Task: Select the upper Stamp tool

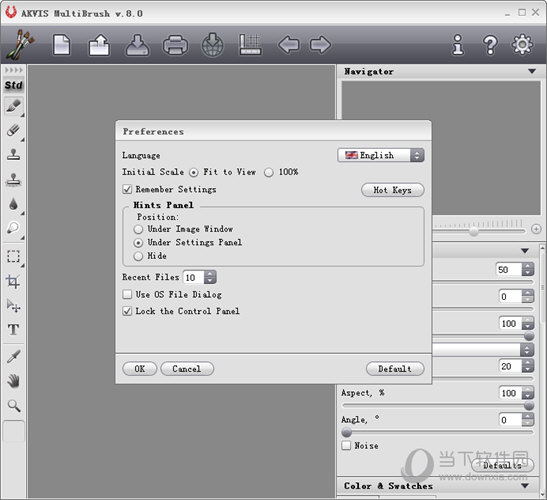Action: point(14,154)
